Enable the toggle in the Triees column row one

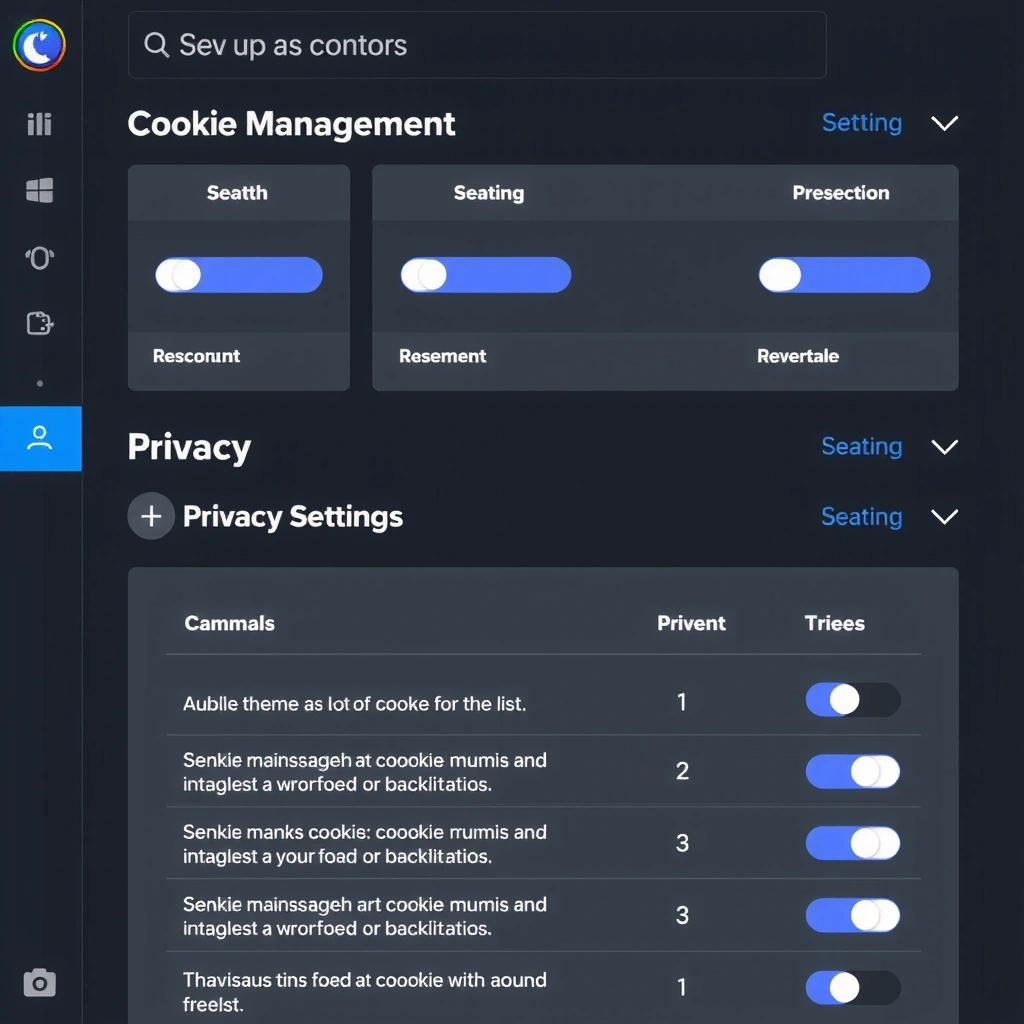[852, 700]
